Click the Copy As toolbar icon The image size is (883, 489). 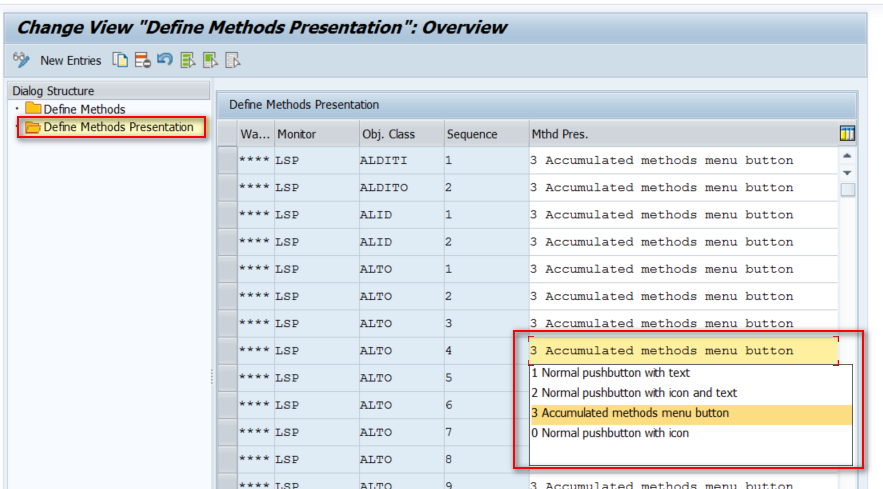[x=120, y=60]
